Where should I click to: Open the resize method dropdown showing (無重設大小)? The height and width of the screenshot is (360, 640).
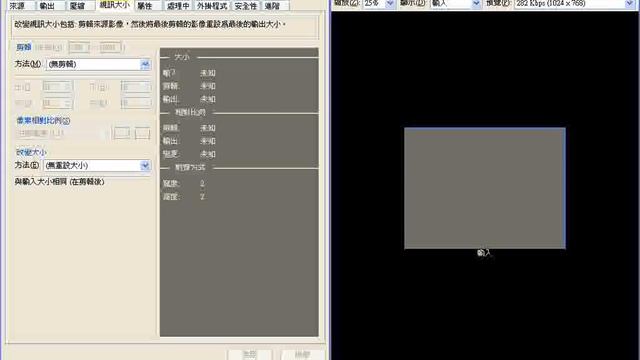97,165
